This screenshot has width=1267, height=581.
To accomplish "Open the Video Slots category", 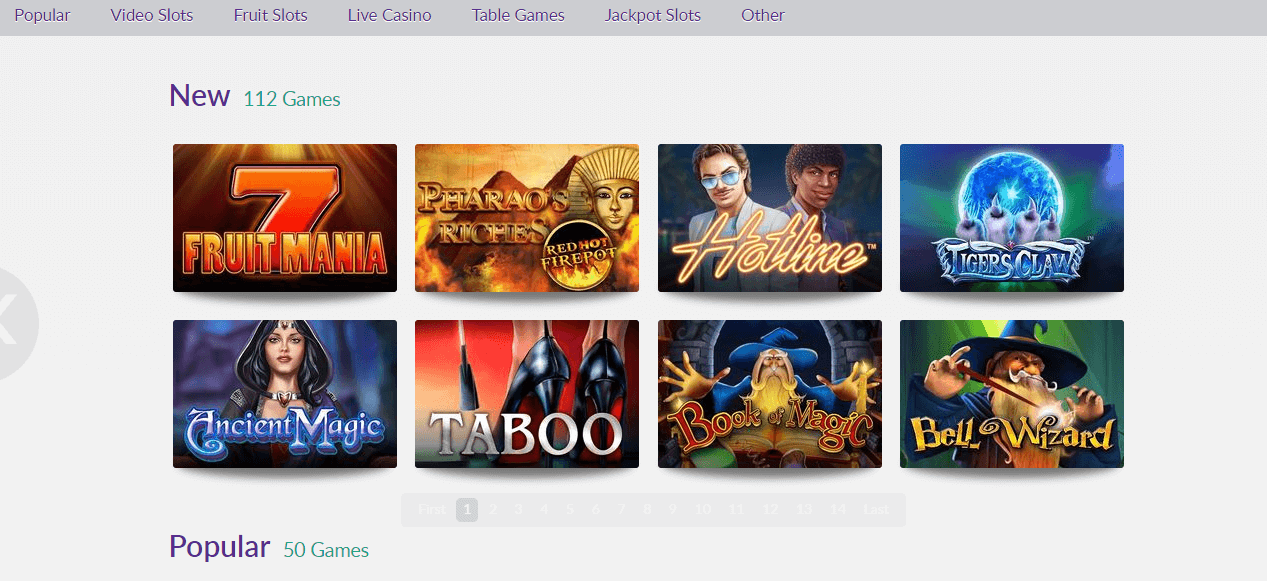I will pos(152,16).
